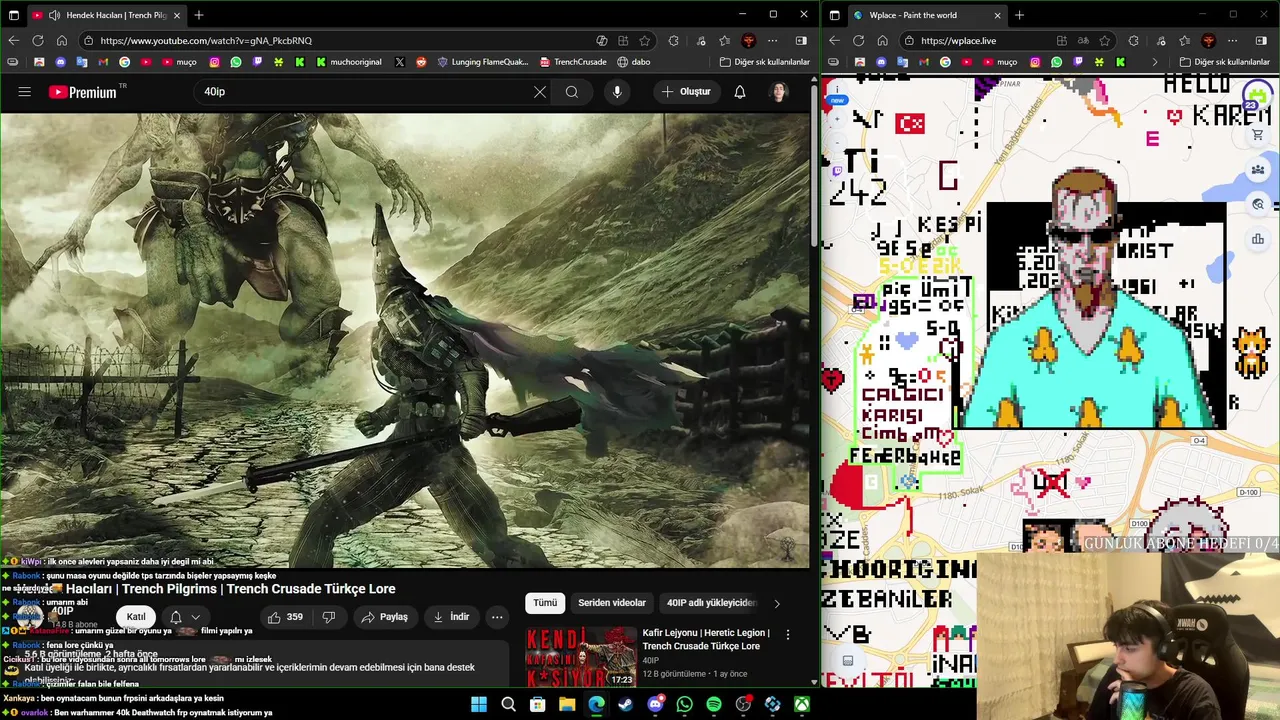This screenshot has width=1280, height=720.
Task: Dislike the Trench Pilgrims video
Action: (328, 617)
